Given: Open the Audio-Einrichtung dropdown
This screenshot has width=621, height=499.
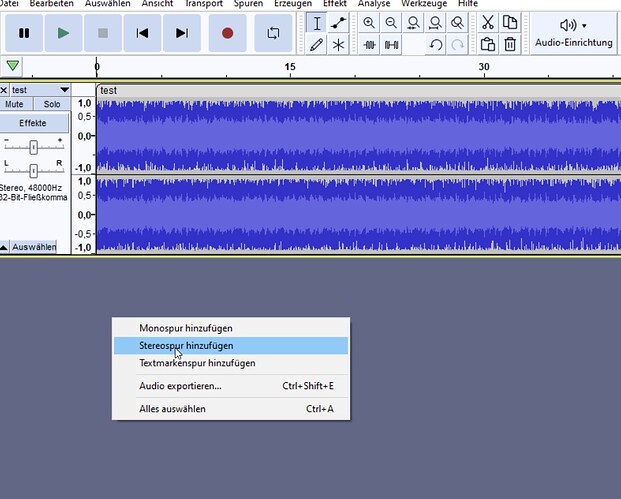Looking at the screenshot, I should point(573,33).
